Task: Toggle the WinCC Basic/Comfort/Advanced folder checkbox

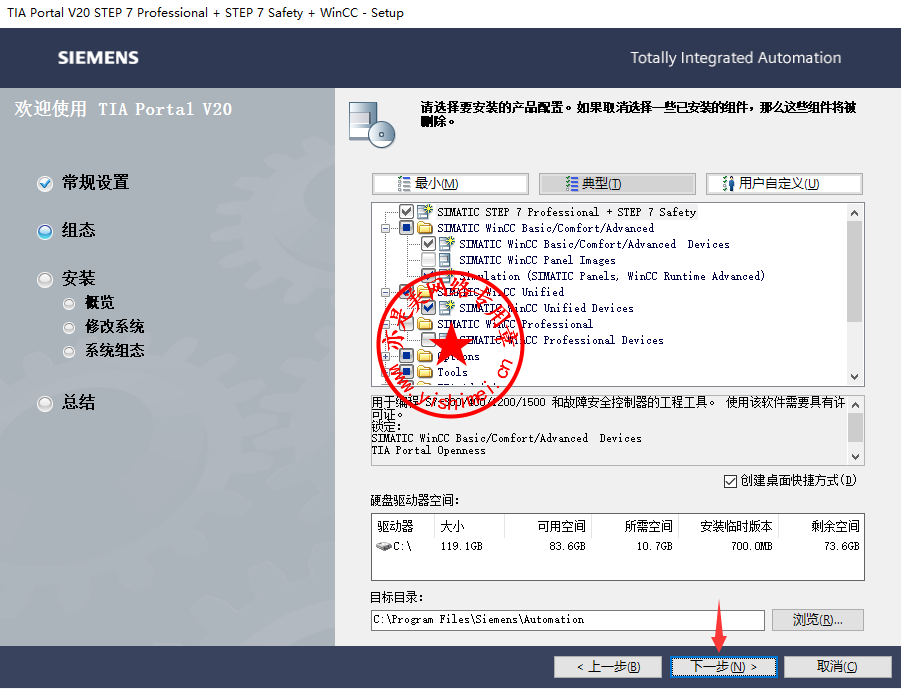Action: (406, 228)
